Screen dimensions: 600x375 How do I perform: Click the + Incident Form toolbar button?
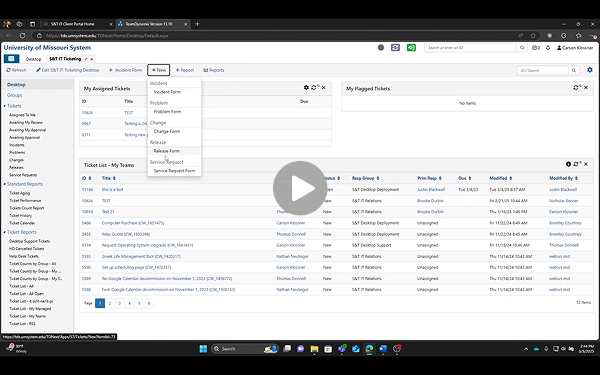pyautogui.click(x=125, y=70)
